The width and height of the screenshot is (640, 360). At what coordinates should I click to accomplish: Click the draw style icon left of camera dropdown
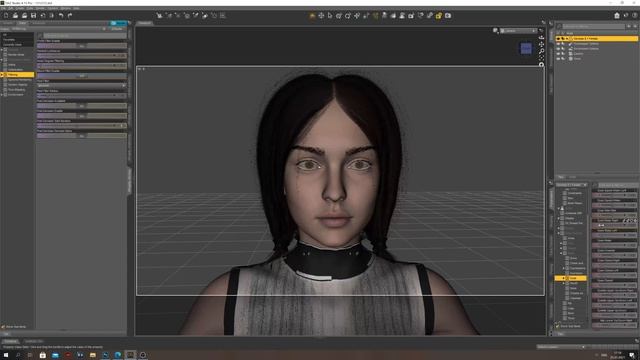click(496, 31)
